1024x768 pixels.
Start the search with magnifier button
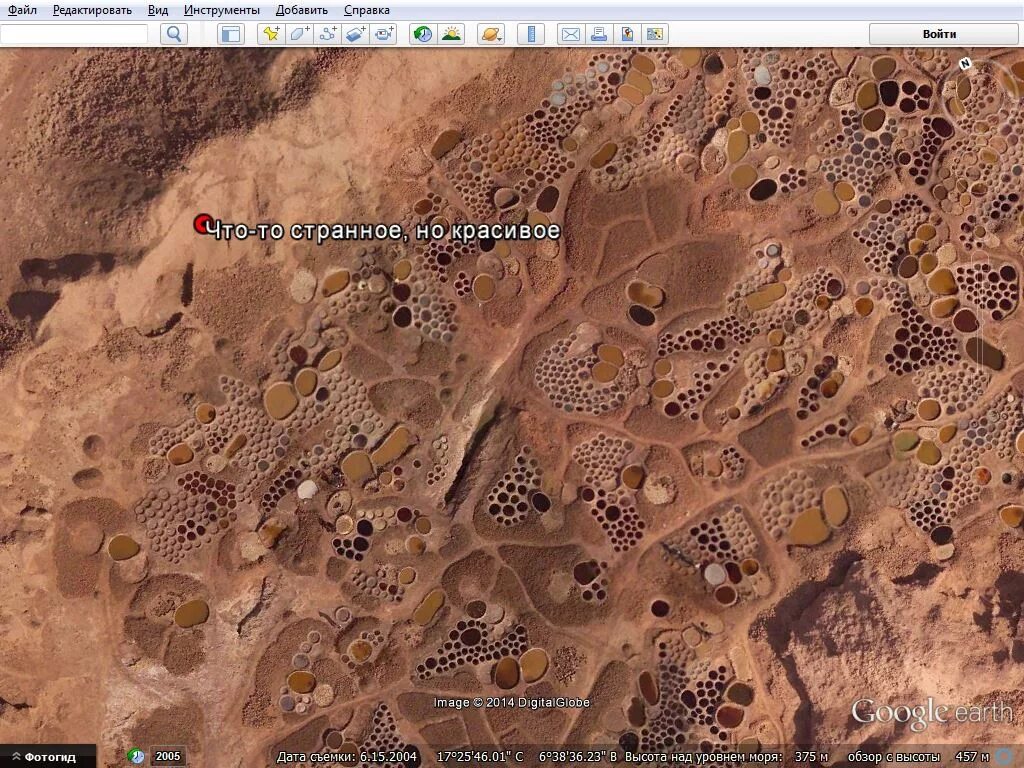[x=174, y=33]
